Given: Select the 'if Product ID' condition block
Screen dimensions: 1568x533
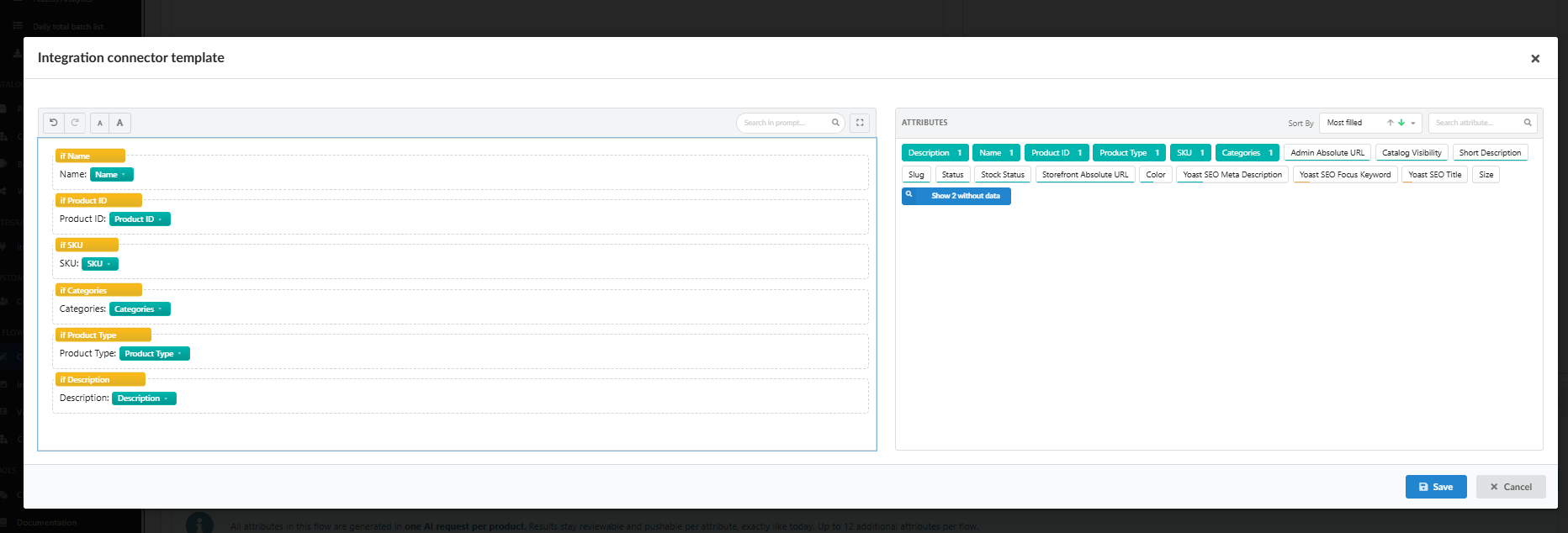Looking at the screenshot, I should tap(98, 200).
